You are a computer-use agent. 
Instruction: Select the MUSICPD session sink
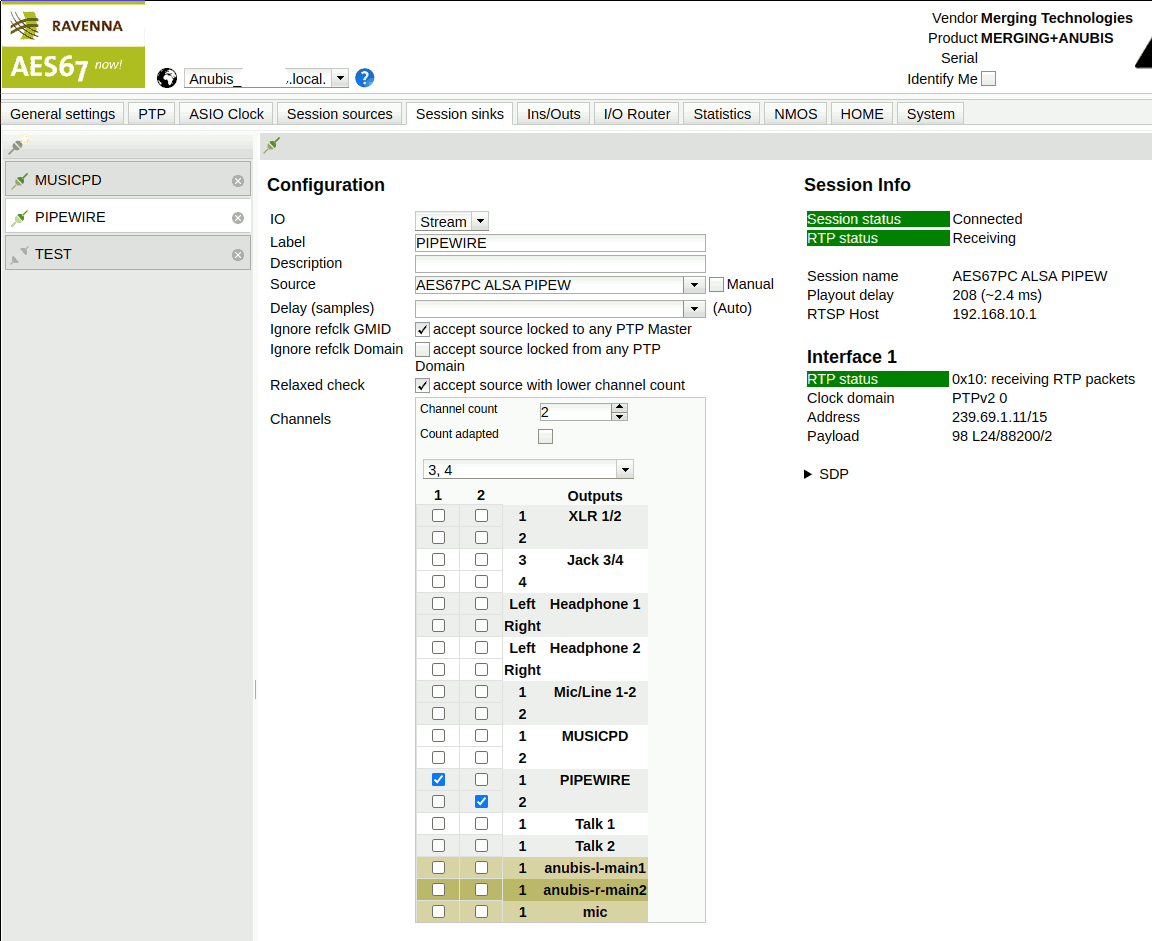(x=128, y=180)
